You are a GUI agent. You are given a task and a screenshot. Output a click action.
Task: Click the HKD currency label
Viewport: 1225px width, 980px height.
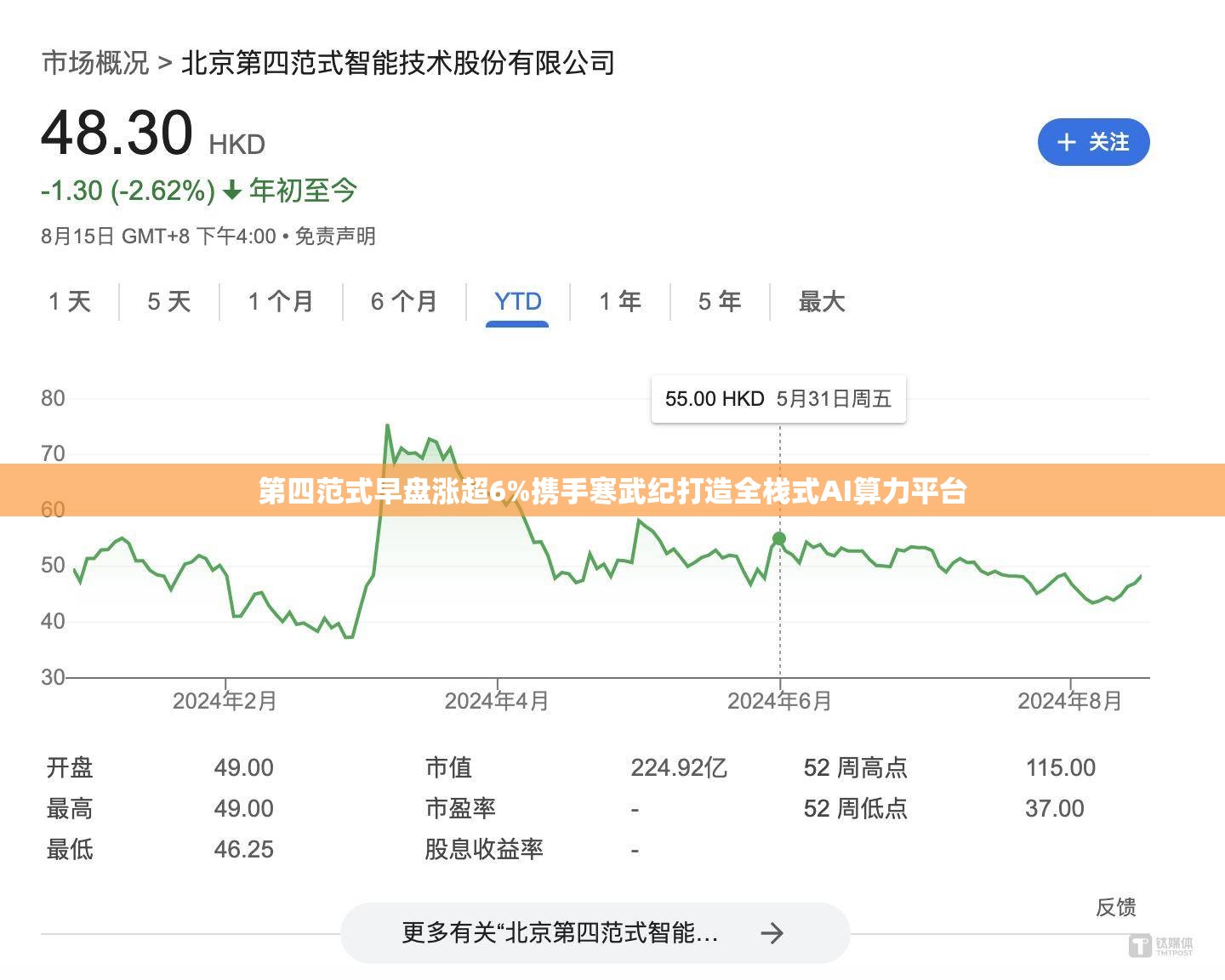pyautogui.click(x=237, y=145)
